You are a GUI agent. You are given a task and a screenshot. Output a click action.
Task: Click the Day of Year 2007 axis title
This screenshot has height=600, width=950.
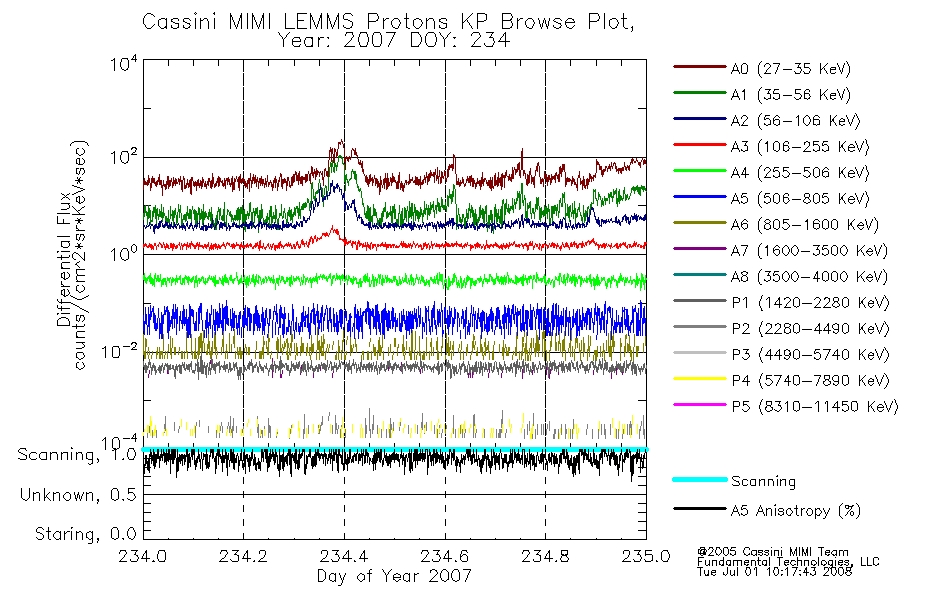(394, 576)
